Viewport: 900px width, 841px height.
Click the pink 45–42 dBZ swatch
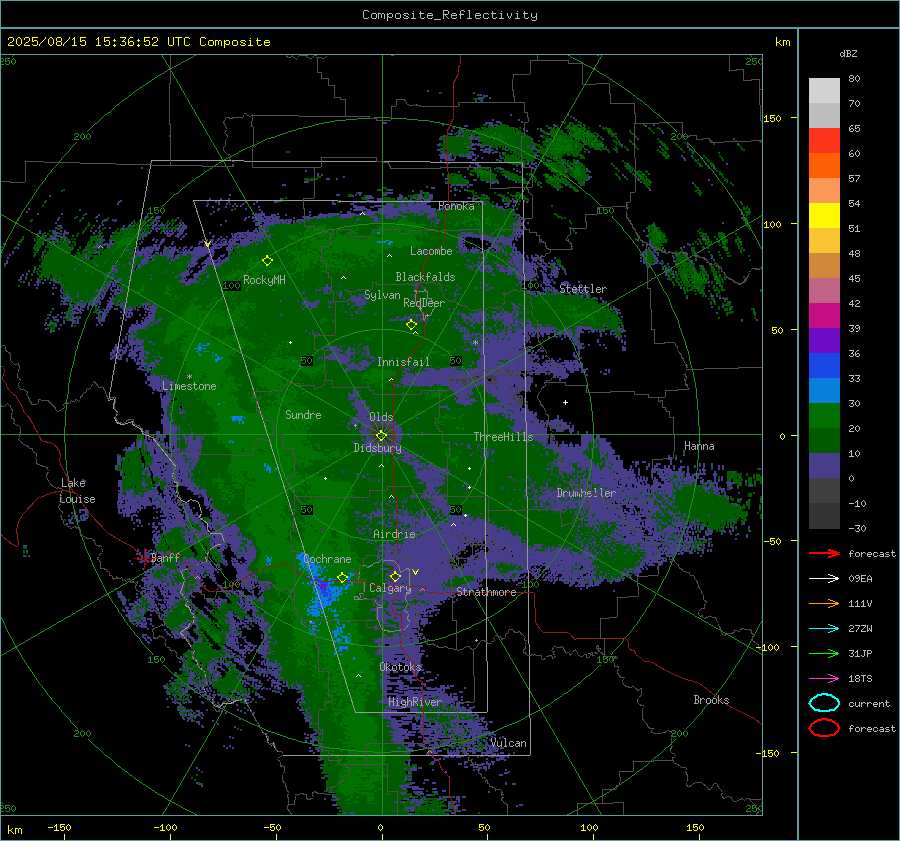(824, 291)
